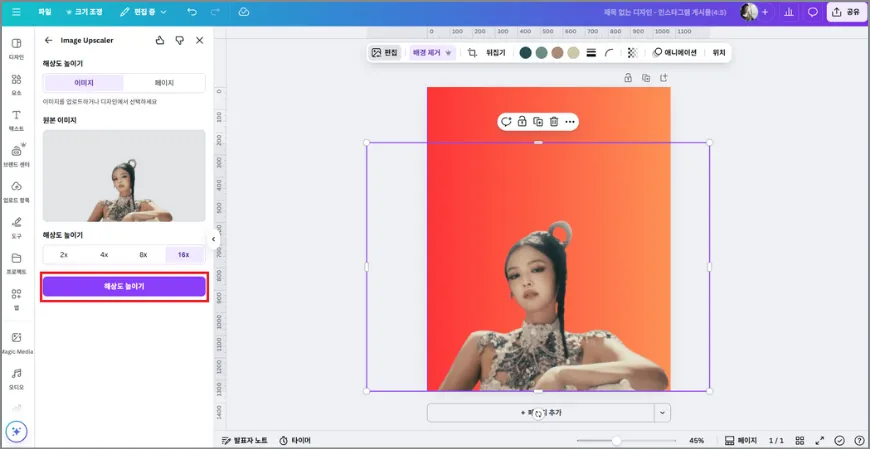Screen dimensions: 870x451
Task: Open 애니메이션 animation options
Action: pyautogui.click(x=674, y=53)
